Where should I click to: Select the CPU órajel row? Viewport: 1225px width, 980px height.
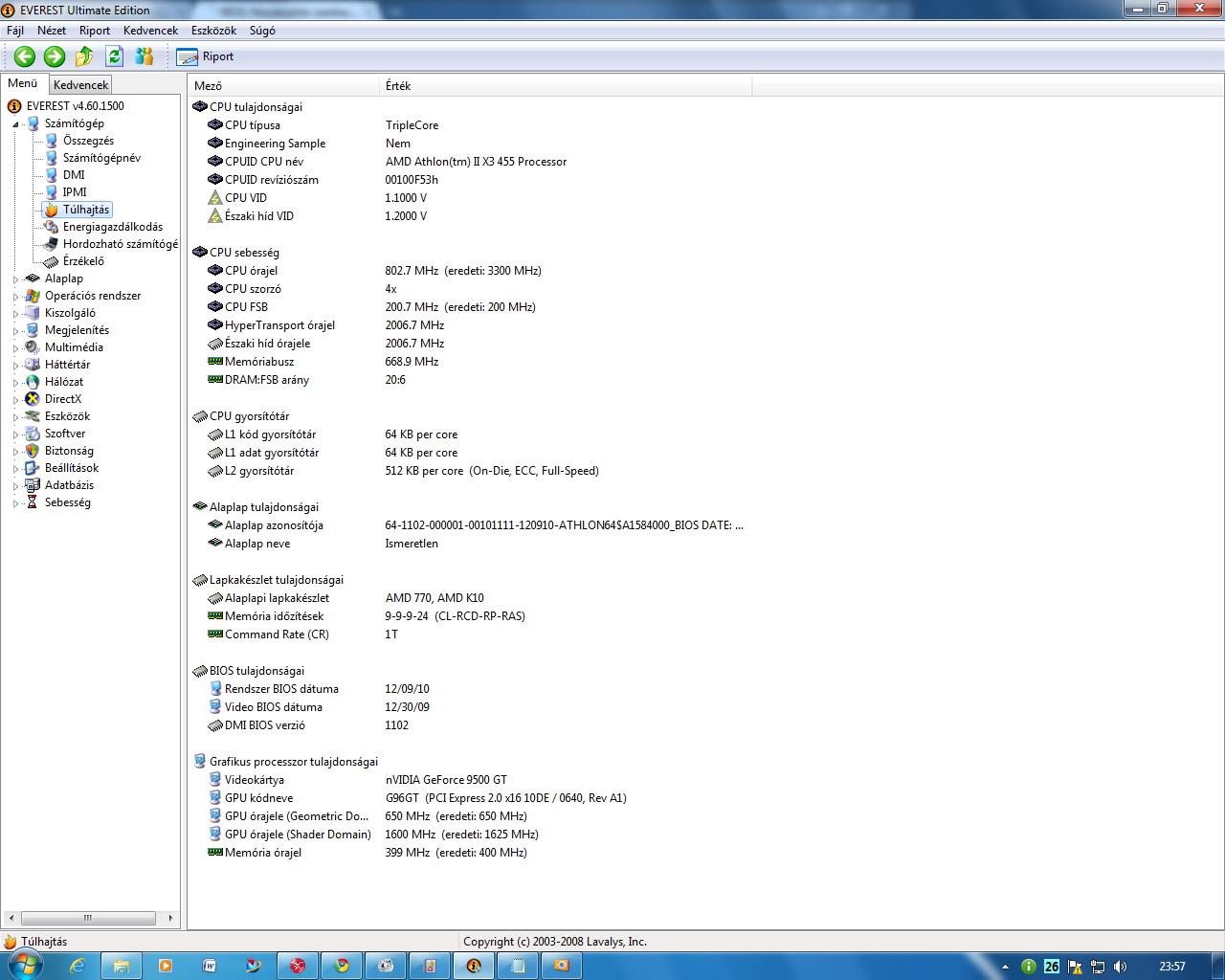pos(469,271)
